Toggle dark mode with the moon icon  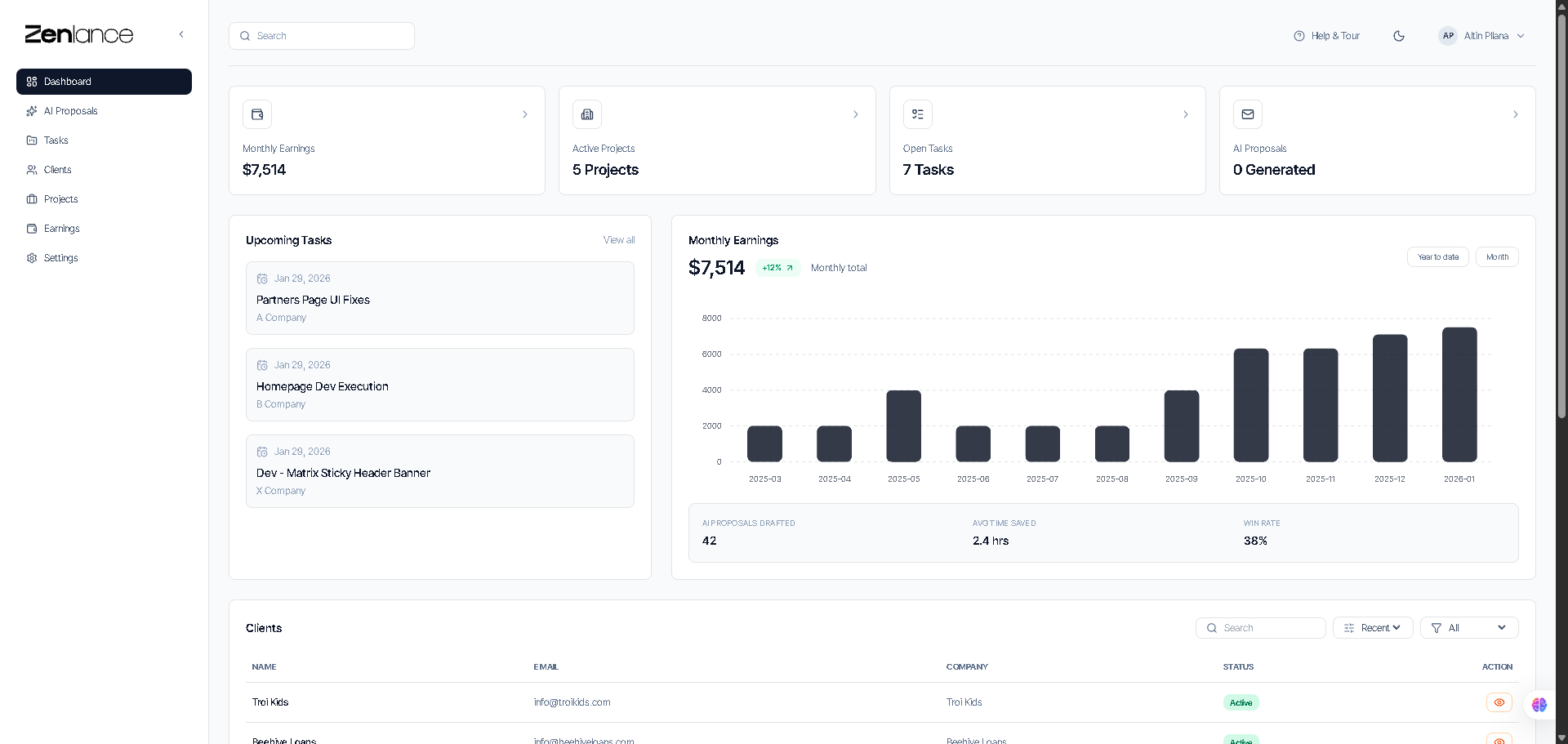[x=1399, y=36]
